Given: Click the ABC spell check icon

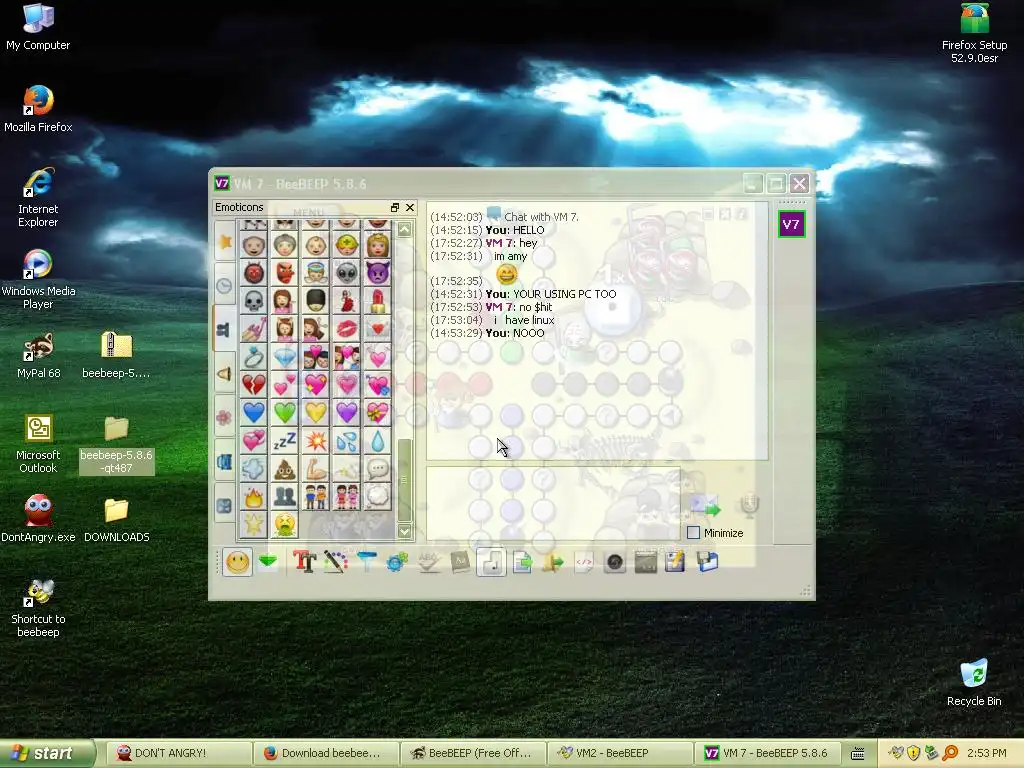Looking at the screenshot, I should [x=428, y=562].
